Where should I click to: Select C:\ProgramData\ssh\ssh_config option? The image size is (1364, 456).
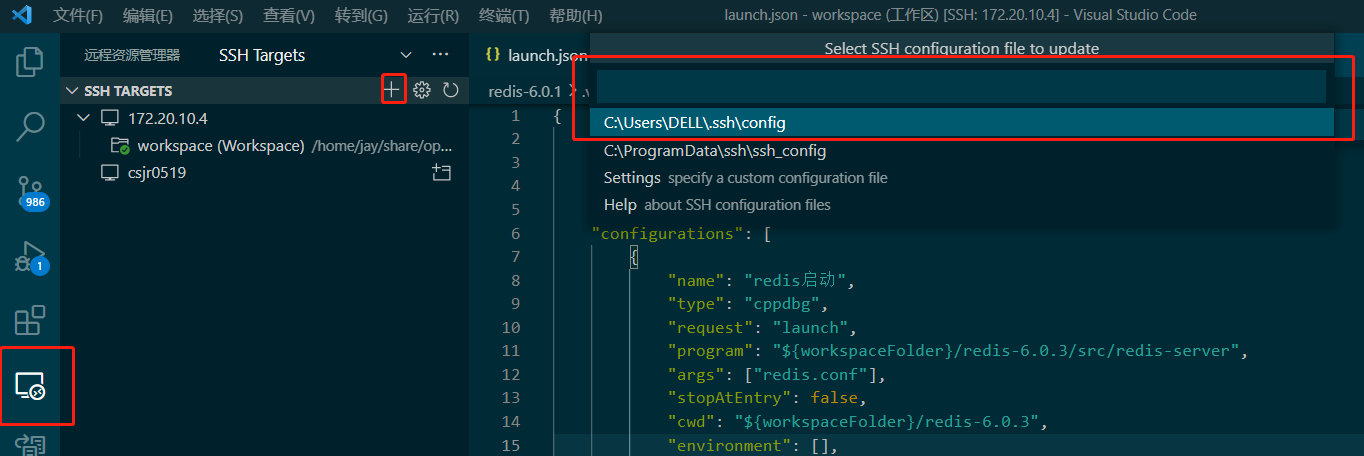[962, 151]
